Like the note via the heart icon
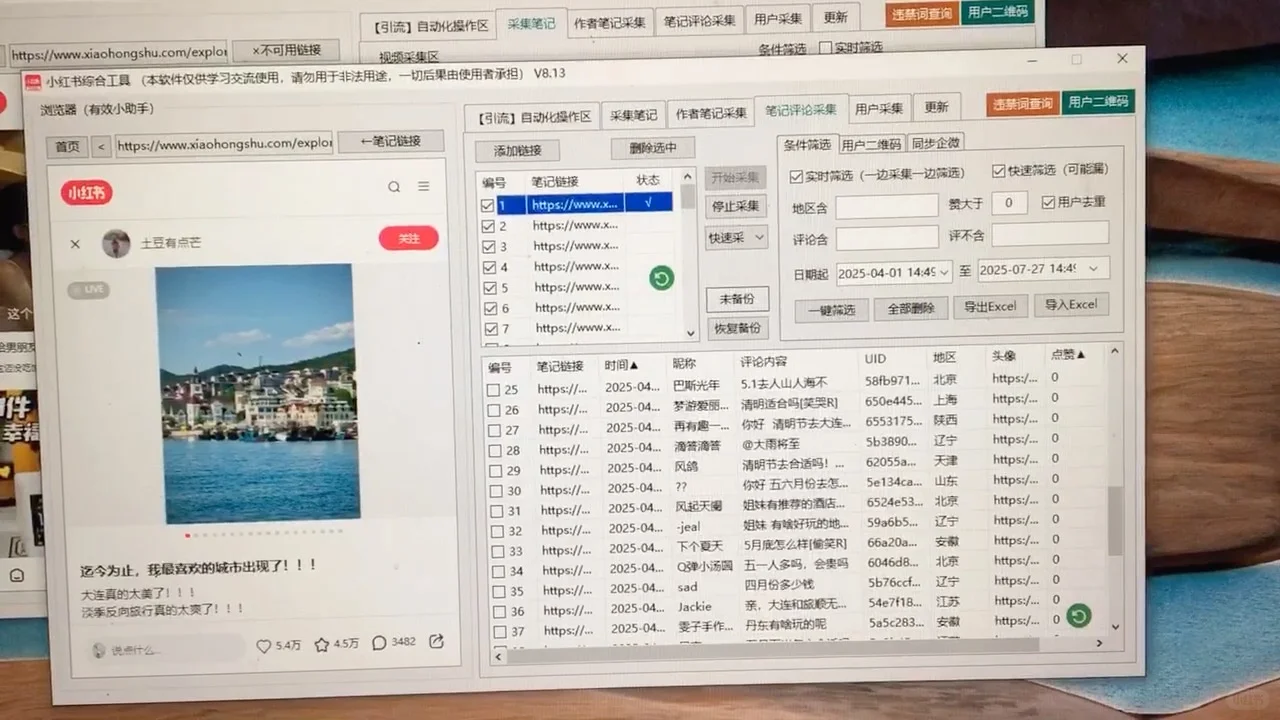The height and width of the screenshot is (720, 1280). click(x=263, y=645)
